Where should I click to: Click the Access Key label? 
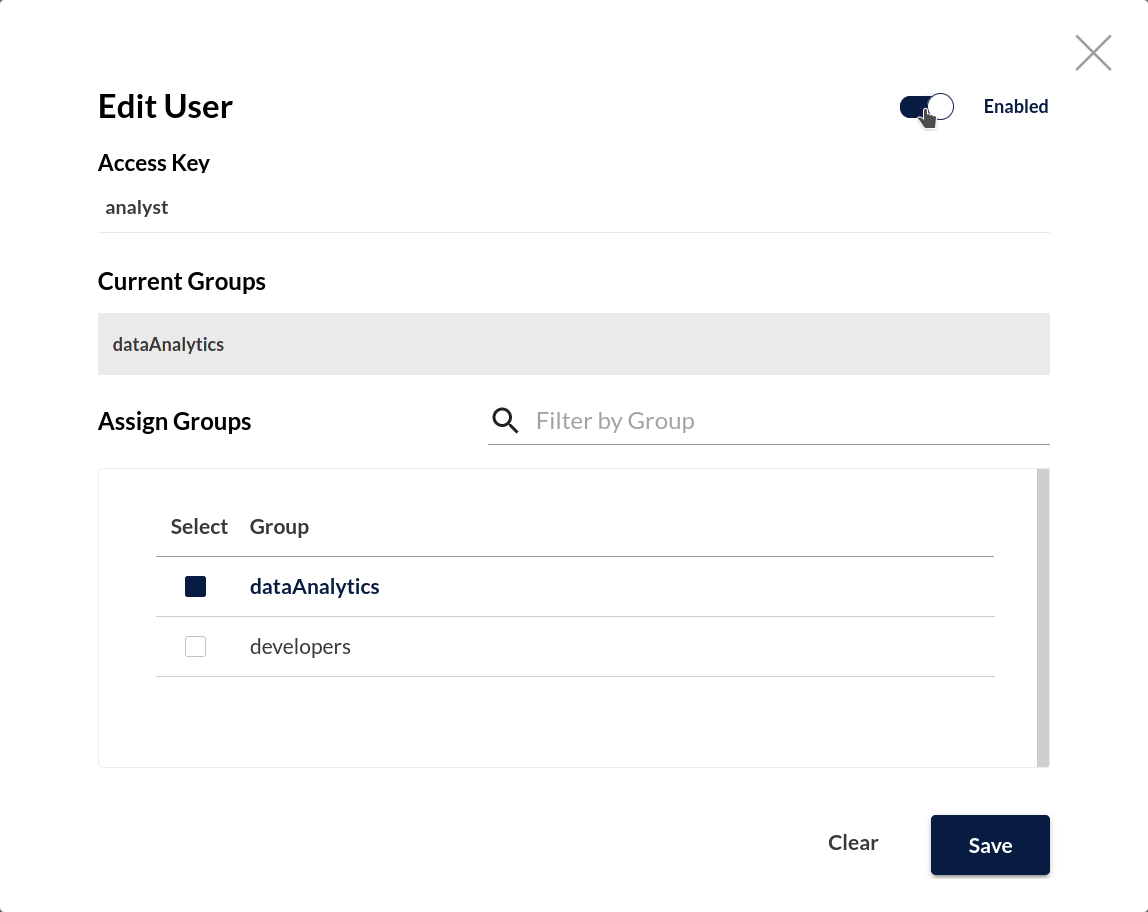(x=153, y=162)
